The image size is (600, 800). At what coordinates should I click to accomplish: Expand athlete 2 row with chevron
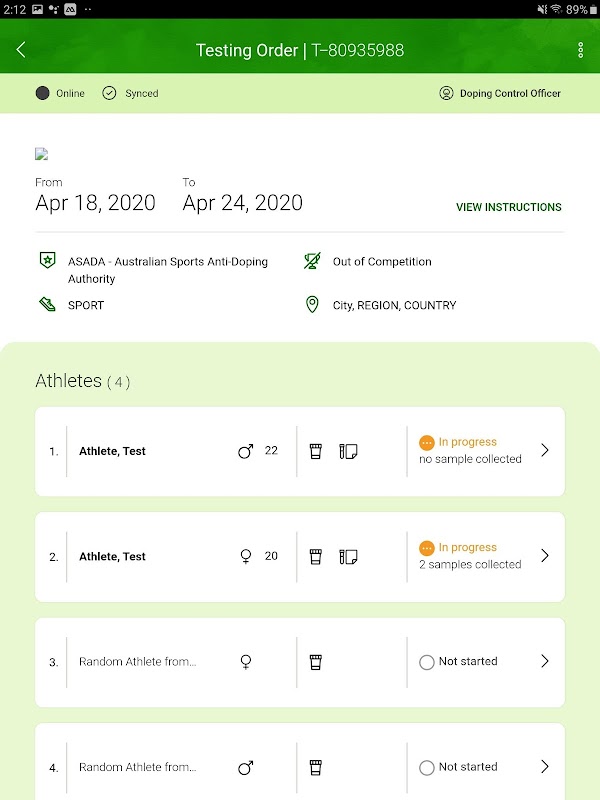(x=544, y=556)
